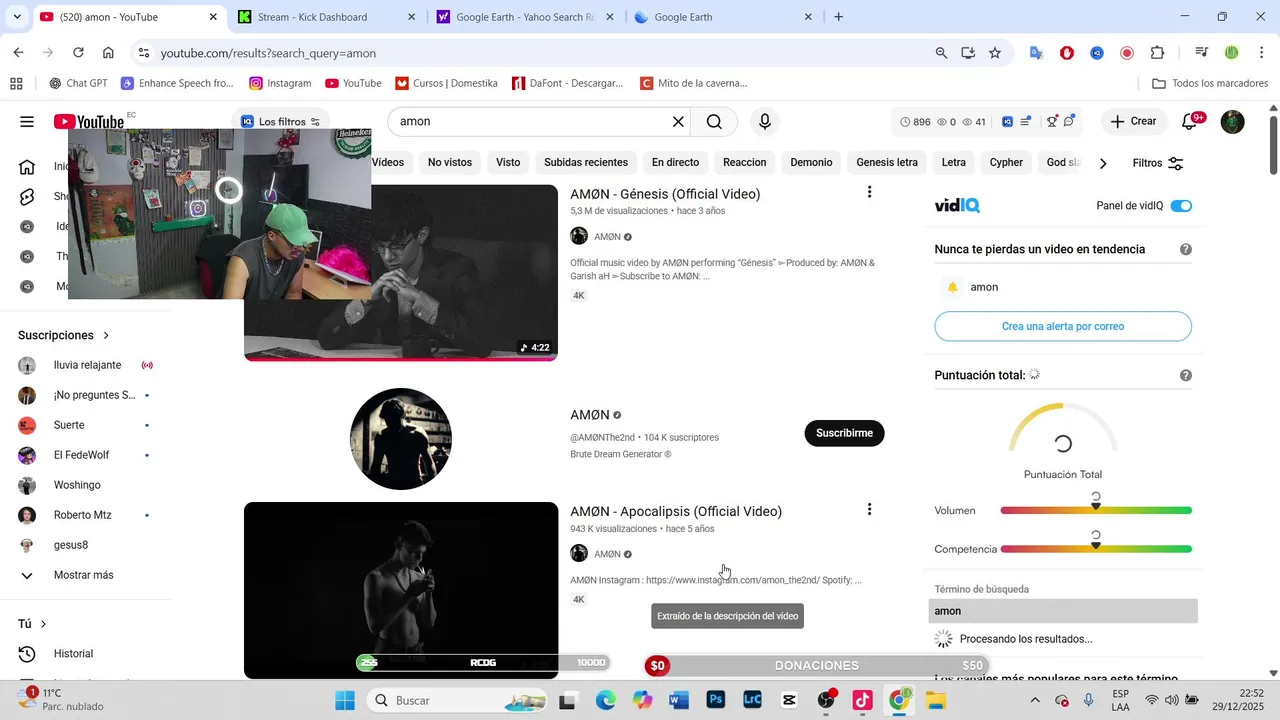Open Todos los marcadores folder
This screenshot has height=720, width=1280.
pyautogui.click(x=1210, y=83)
